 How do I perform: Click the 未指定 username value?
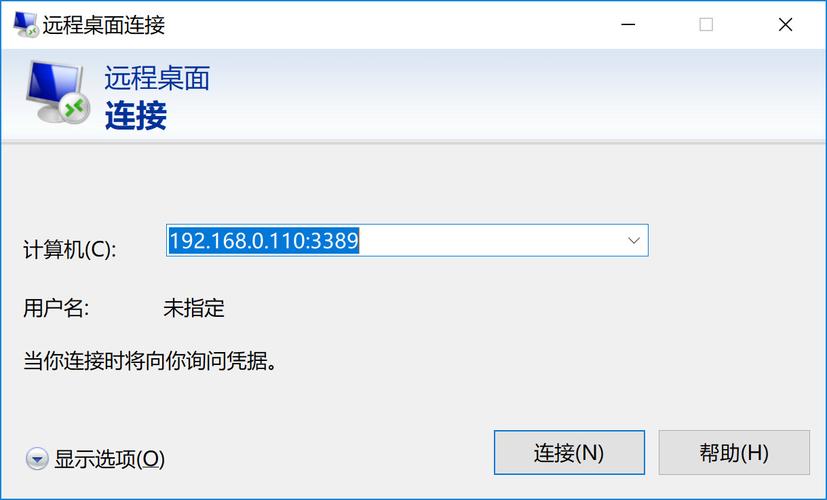(194, 307)
